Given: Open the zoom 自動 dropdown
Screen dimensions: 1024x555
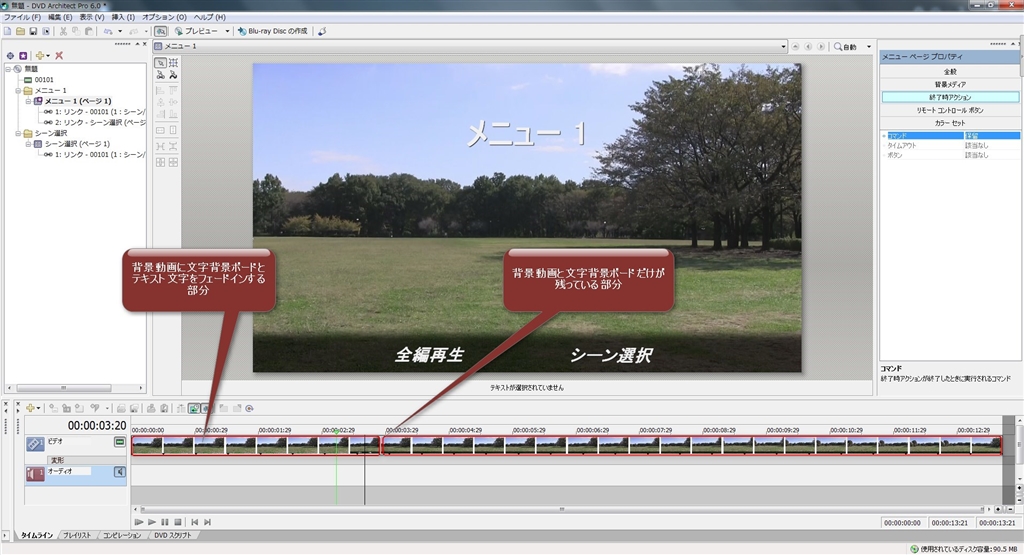Looking at the screenshot, I should pyautogui.click(x=869, y=47).
